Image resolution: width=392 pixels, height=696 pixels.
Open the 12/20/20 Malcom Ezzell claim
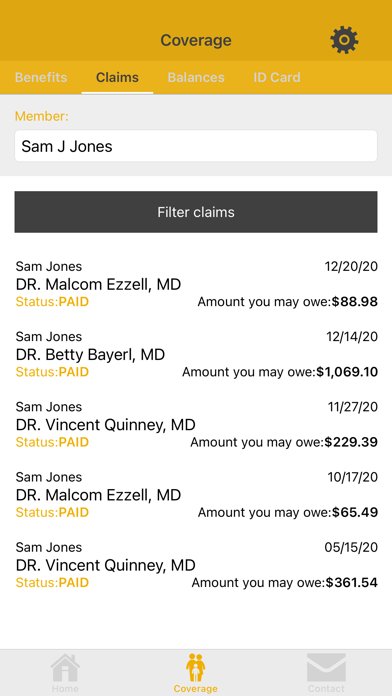(x=196, y=284)
